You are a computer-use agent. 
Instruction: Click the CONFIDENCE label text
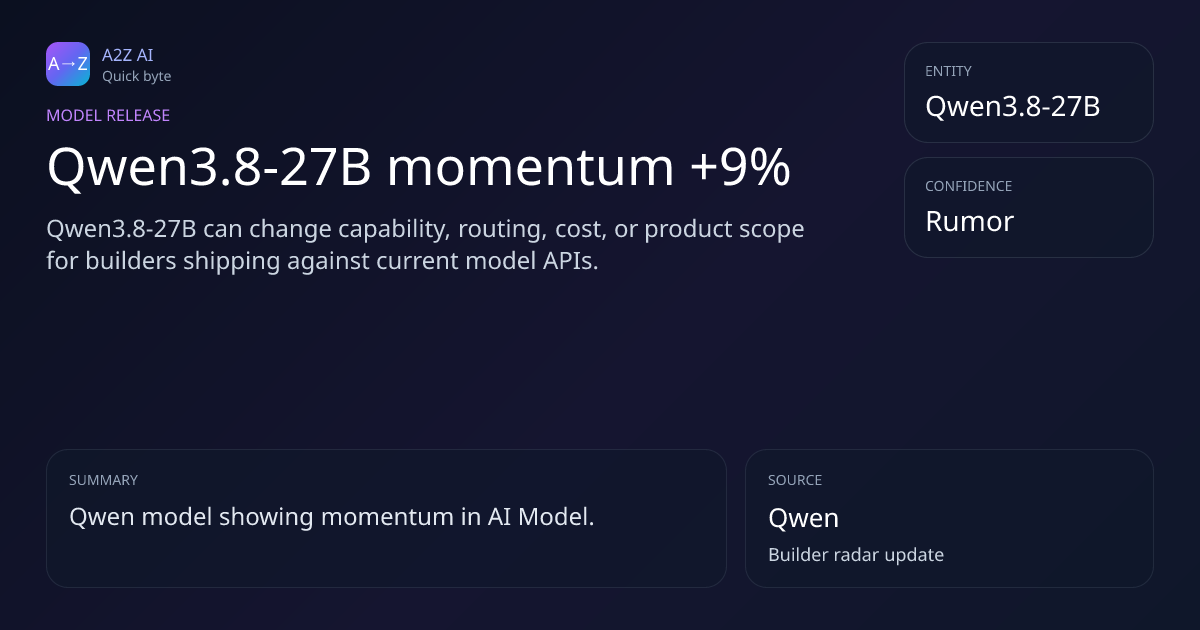[968, 186]
